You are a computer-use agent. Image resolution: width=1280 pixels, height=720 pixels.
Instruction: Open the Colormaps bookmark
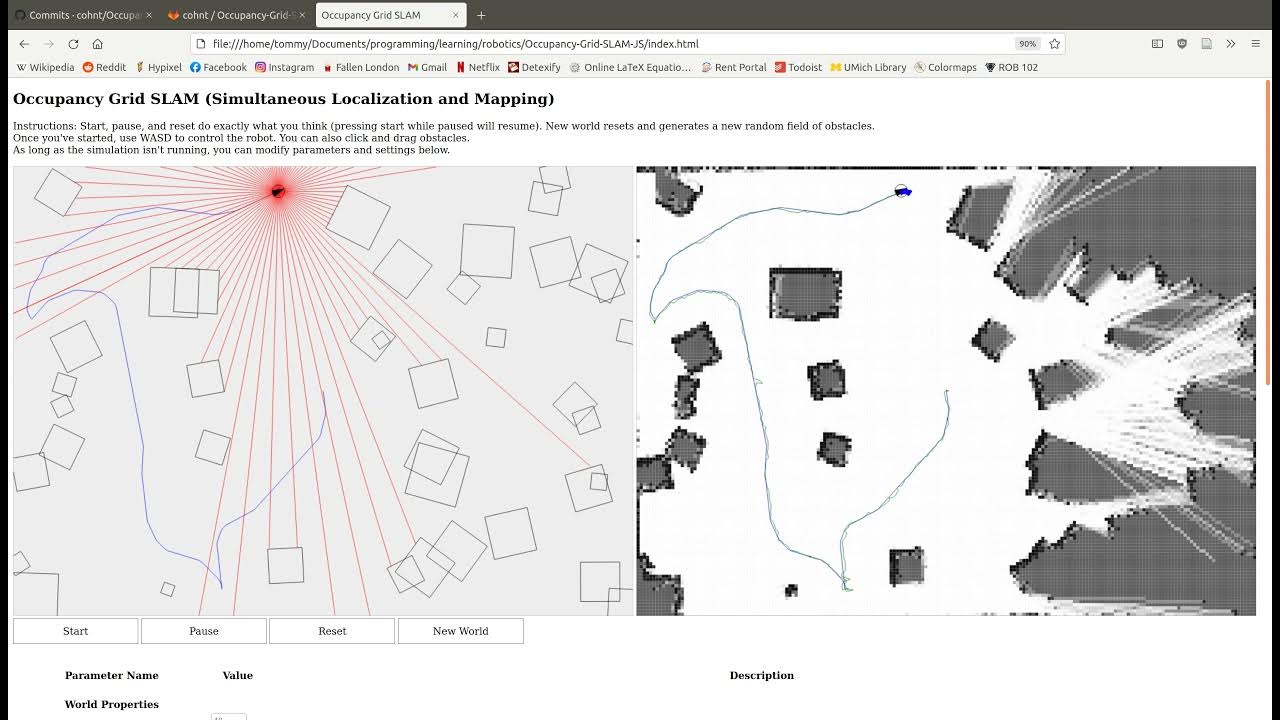(945, 67)
